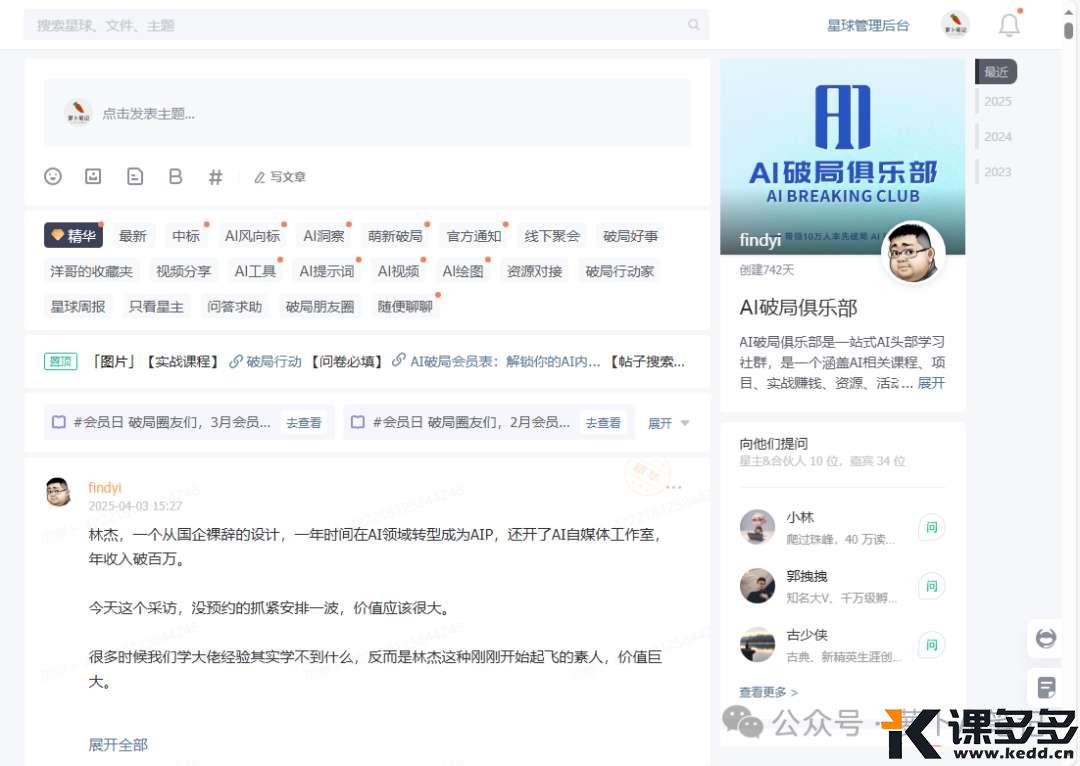1080x766 pixels.
Task: Open 小林's avatar
Action: 757,527
